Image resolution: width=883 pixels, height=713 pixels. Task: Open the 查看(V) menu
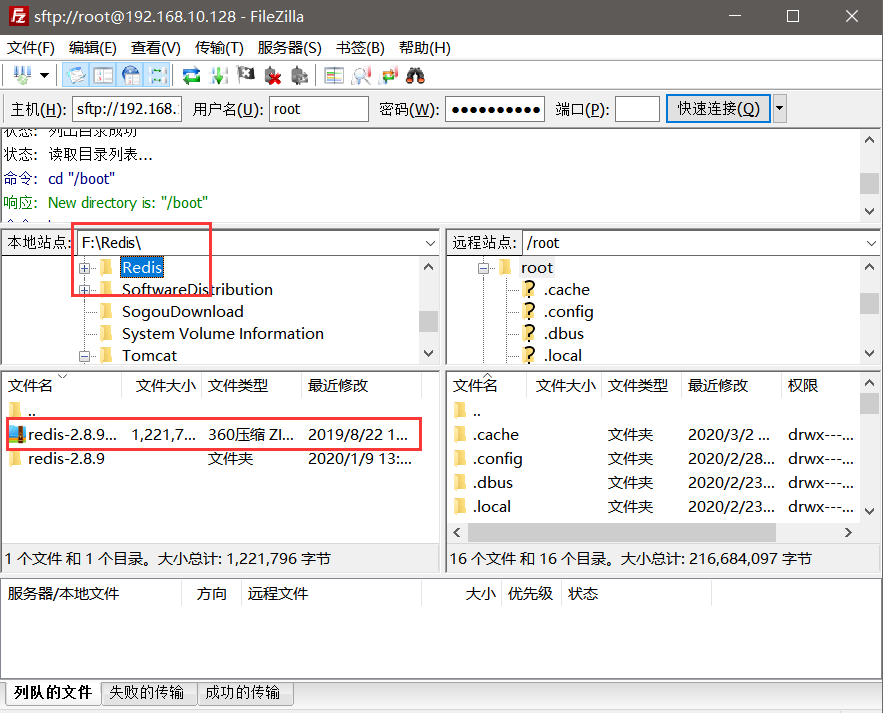click(x=156, y=48)
